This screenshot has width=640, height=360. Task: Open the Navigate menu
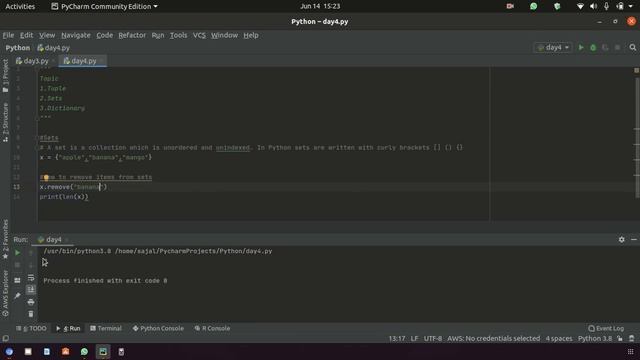tap(76, 36)
